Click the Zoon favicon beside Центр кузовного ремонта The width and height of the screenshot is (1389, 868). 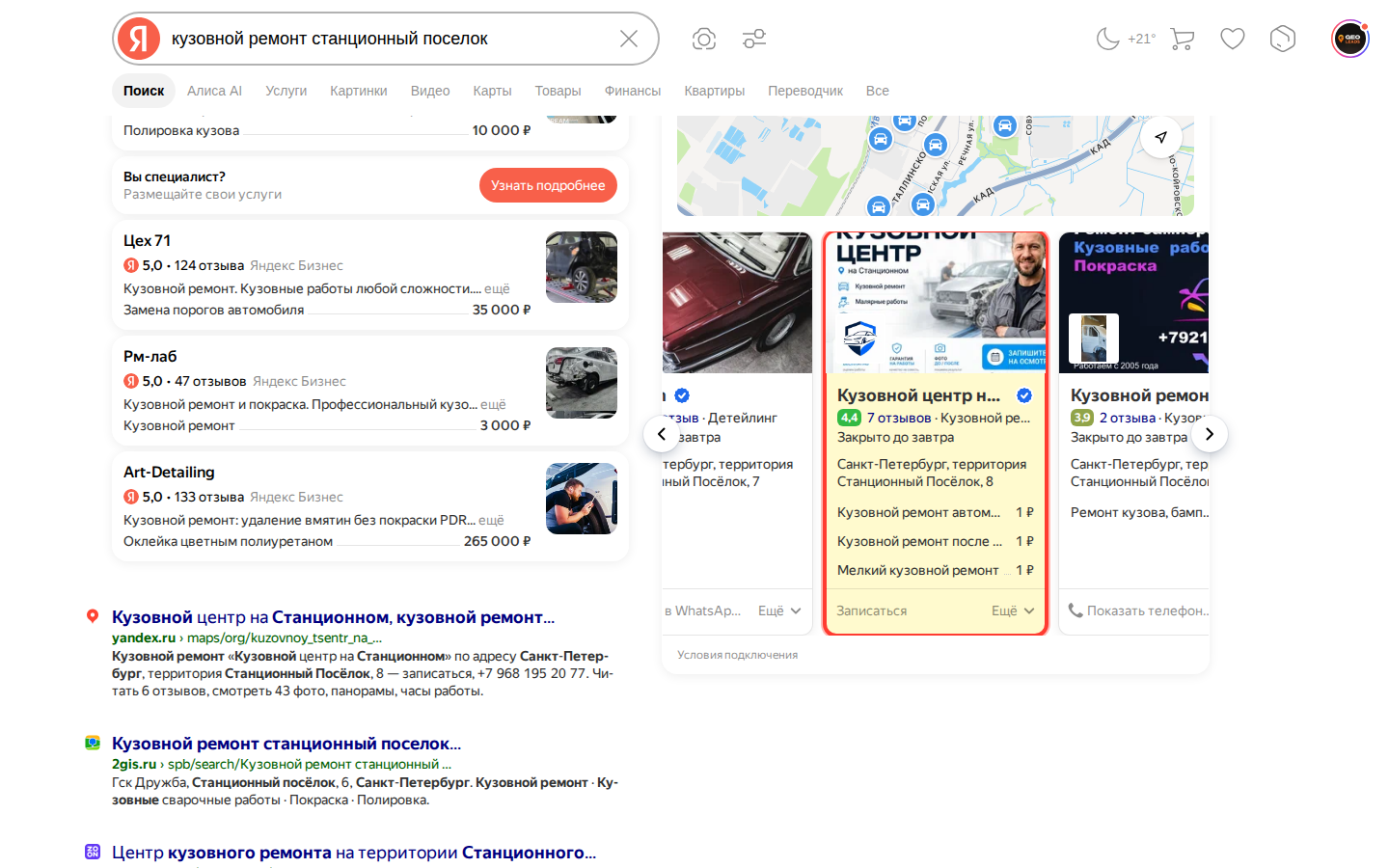coord(93,852)
